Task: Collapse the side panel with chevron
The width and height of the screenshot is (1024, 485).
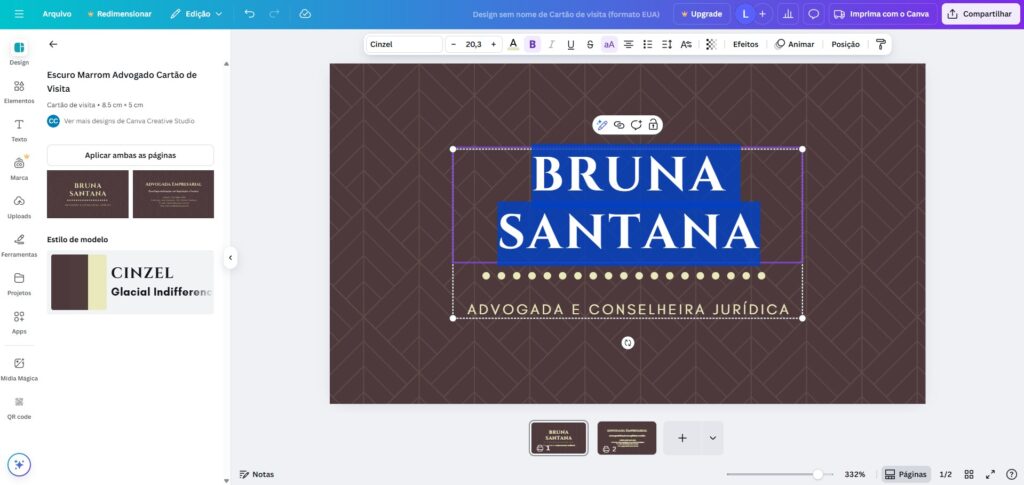Action: [230, 258]
